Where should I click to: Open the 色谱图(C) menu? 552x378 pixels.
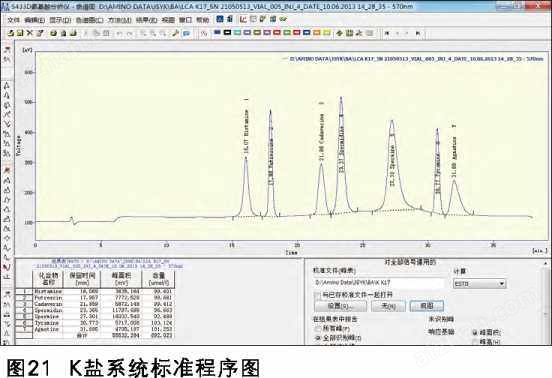(90, 20)
